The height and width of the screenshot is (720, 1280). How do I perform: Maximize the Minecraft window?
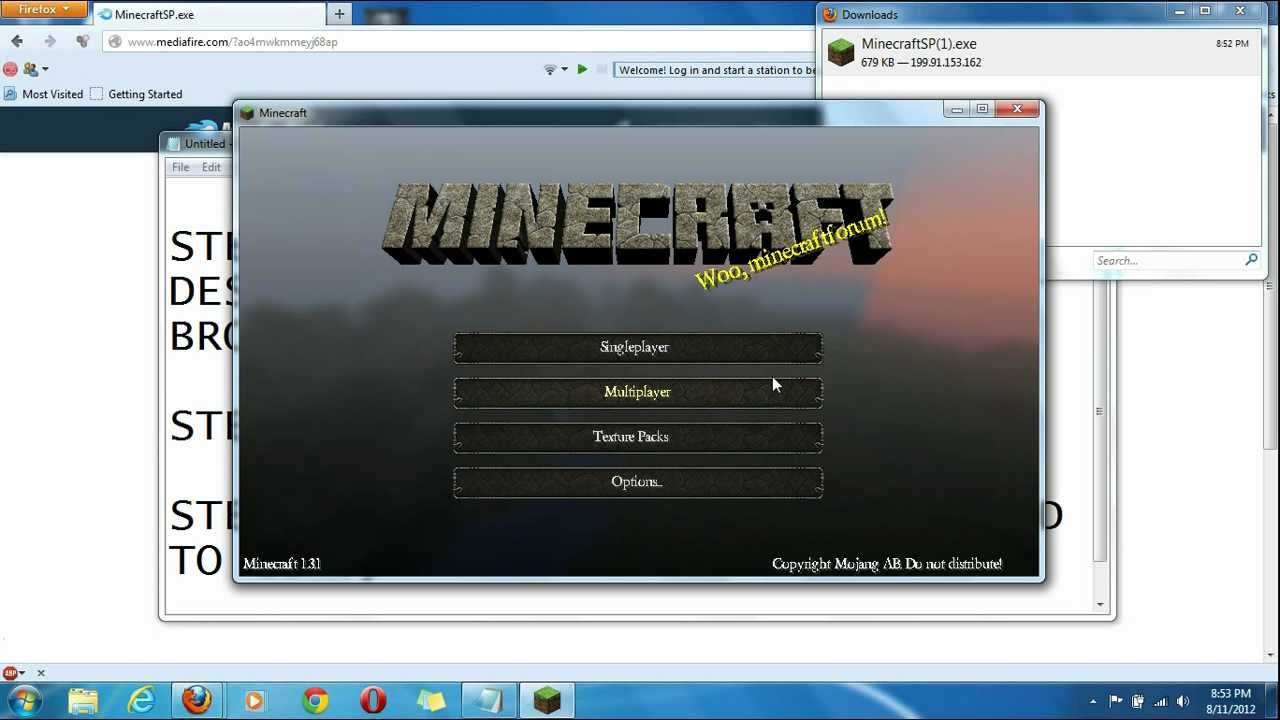coord(982,109)
